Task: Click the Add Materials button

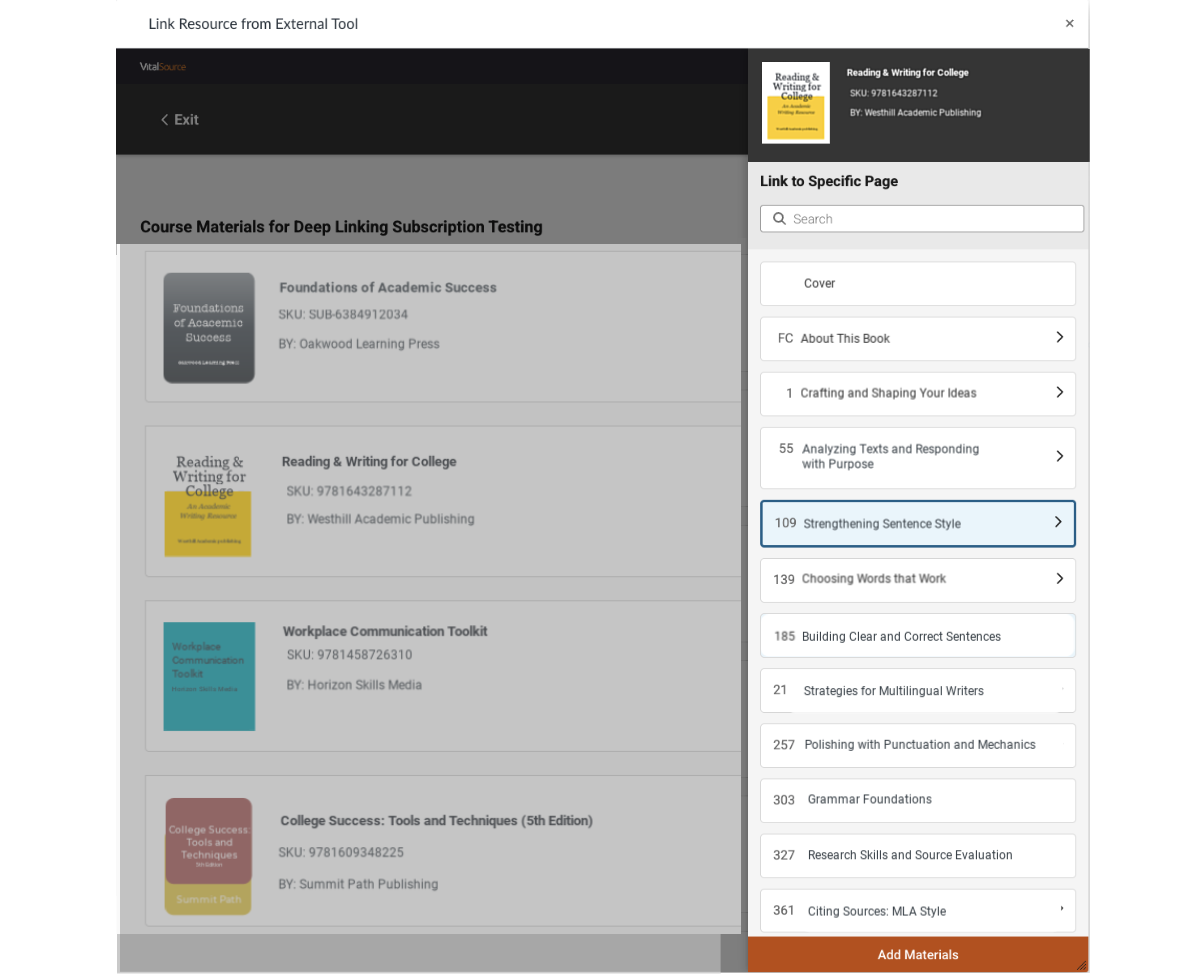Action: [918, 955]
